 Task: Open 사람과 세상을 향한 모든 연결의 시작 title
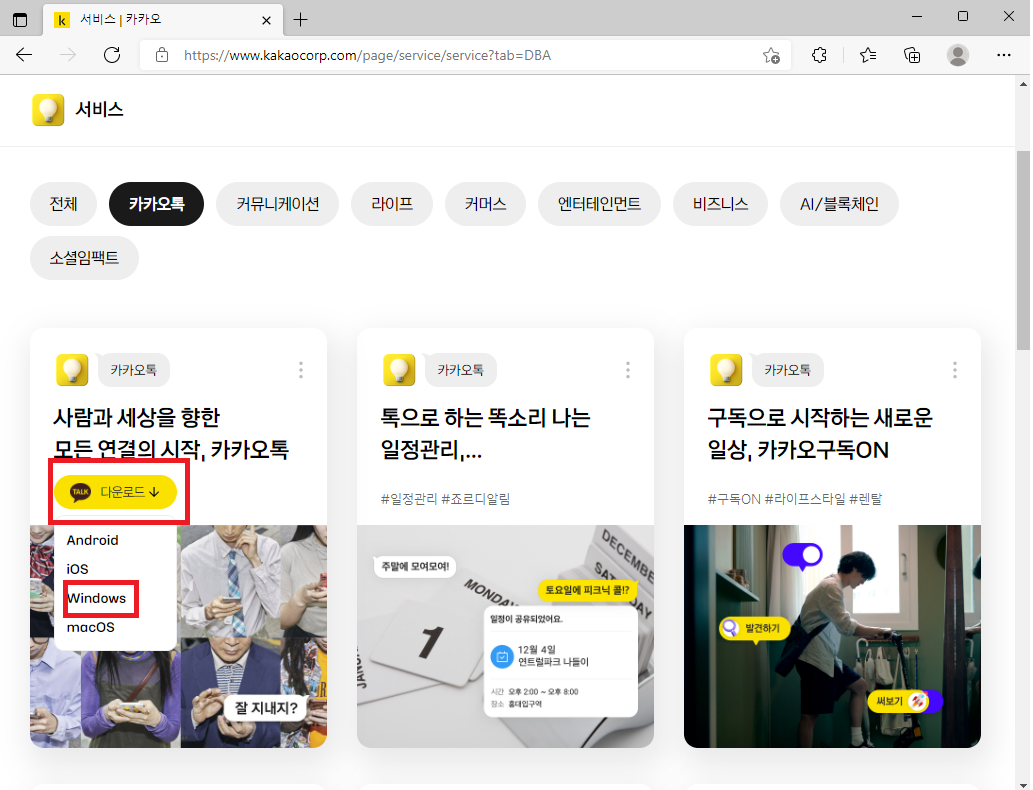pos(171,433)
